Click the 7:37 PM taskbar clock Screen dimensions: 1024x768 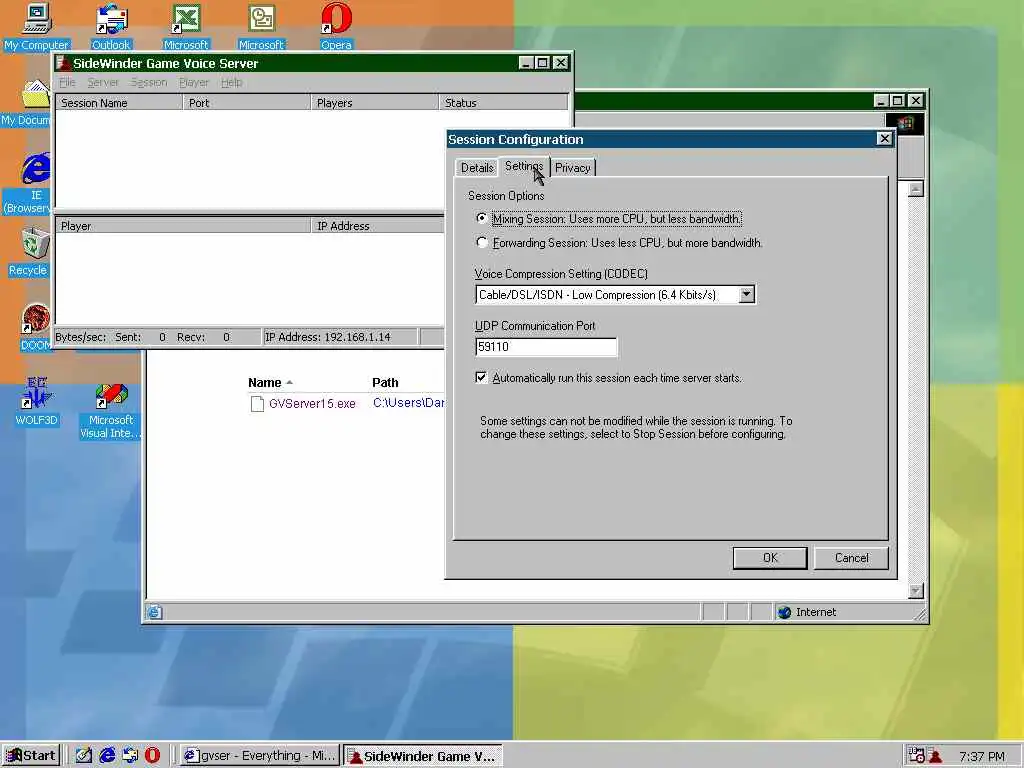[982, 756]
